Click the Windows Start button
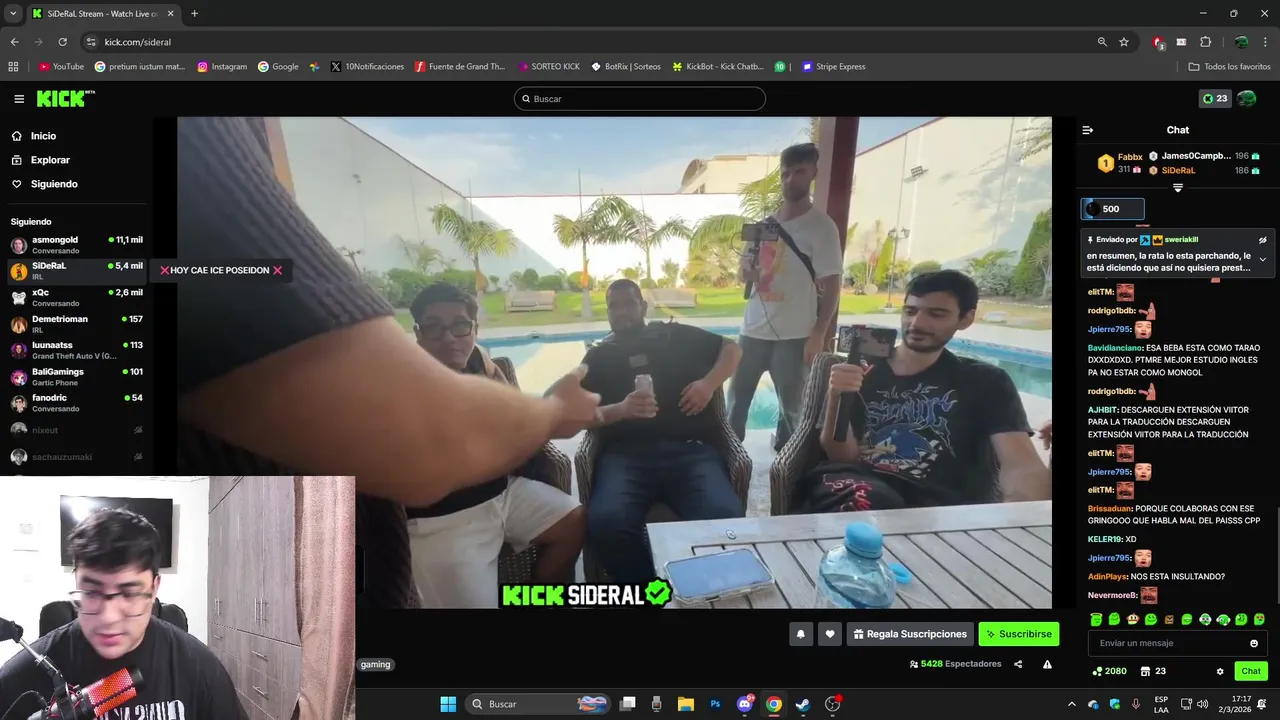The width and height of the screenshot is (1280, 720). point(448,704)
